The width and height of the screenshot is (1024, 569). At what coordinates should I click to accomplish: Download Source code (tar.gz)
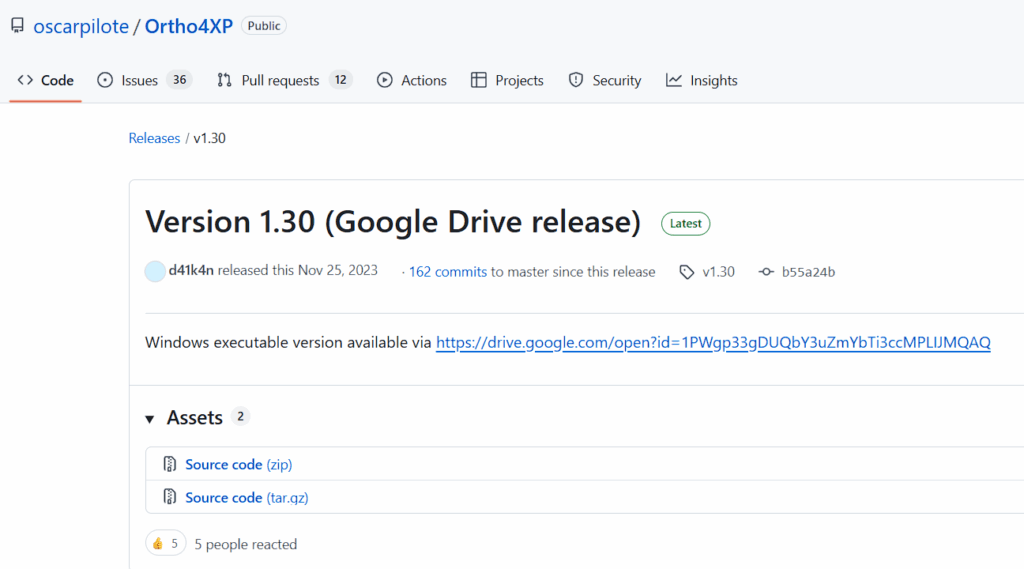[x=247, y=498]
